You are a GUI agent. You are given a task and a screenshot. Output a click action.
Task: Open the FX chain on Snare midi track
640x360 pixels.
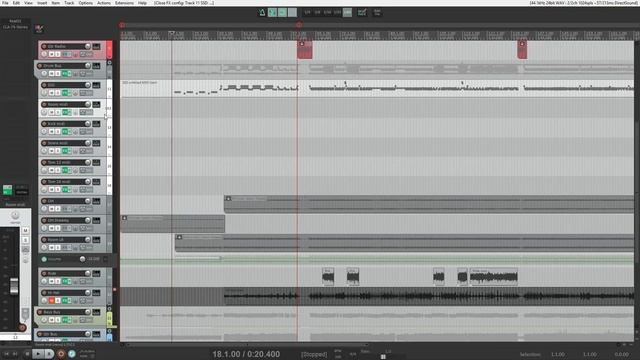pyautogui.click(x=66, y=151)
